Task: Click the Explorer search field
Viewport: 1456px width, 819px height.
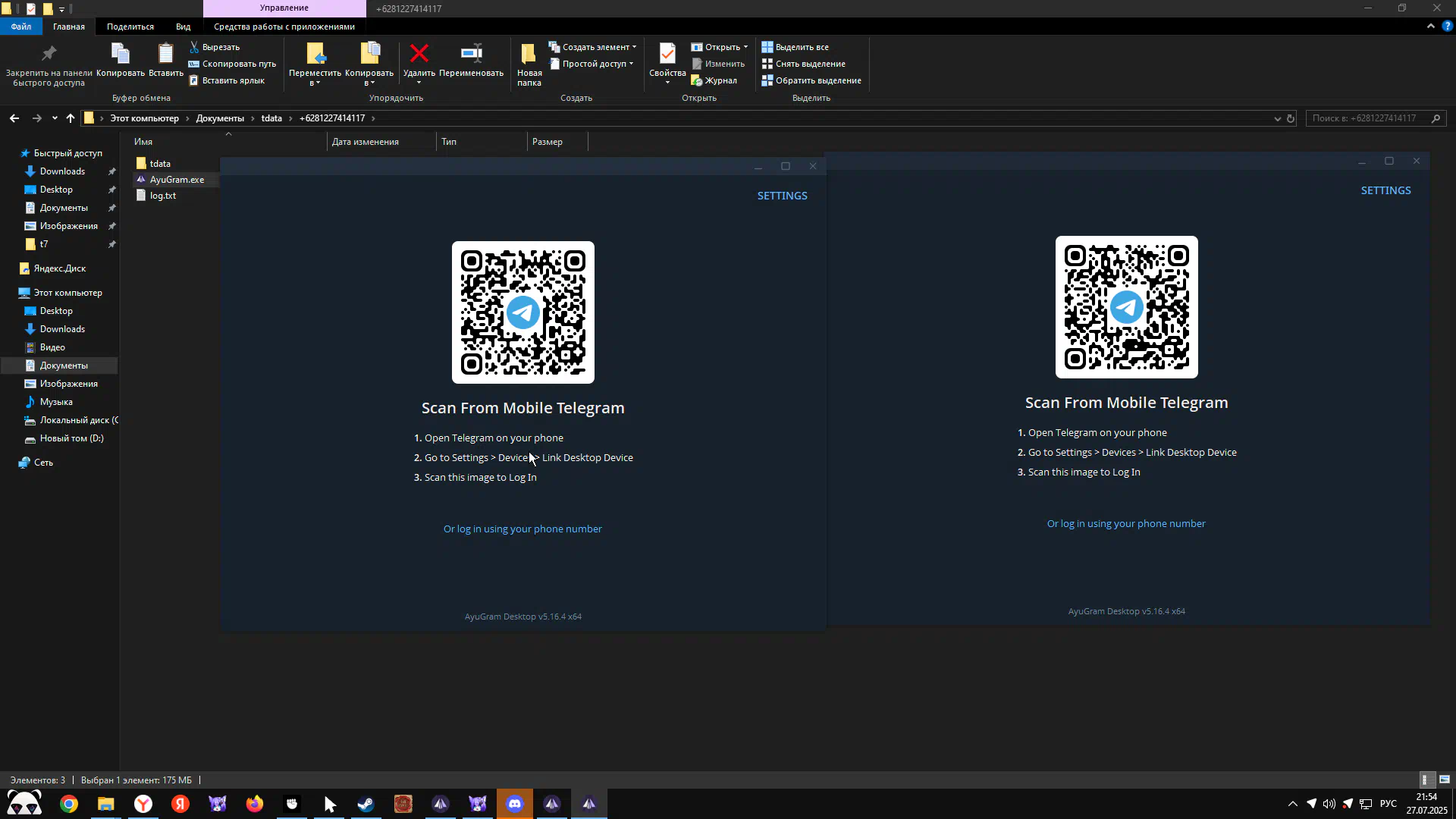Action: (x=1376, y=118)
